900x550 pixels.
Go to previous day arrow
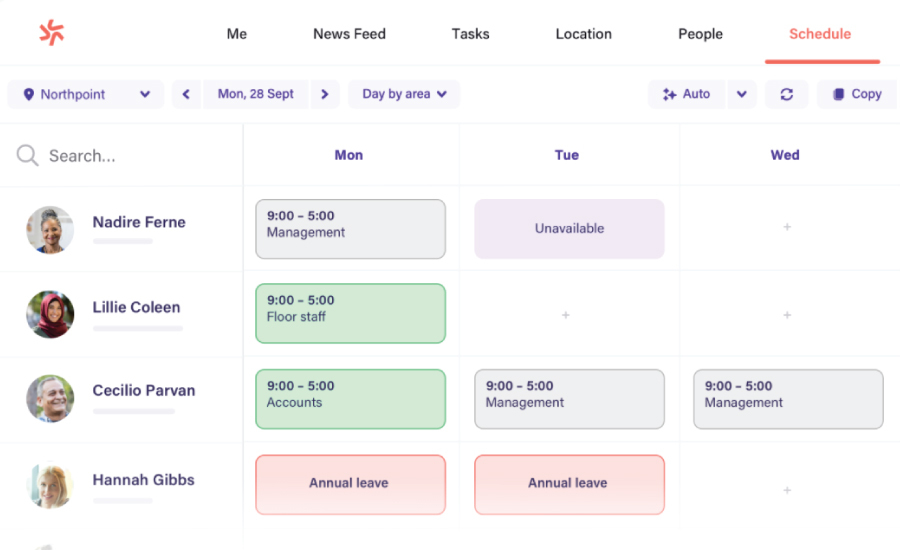(x=186, y=94)
